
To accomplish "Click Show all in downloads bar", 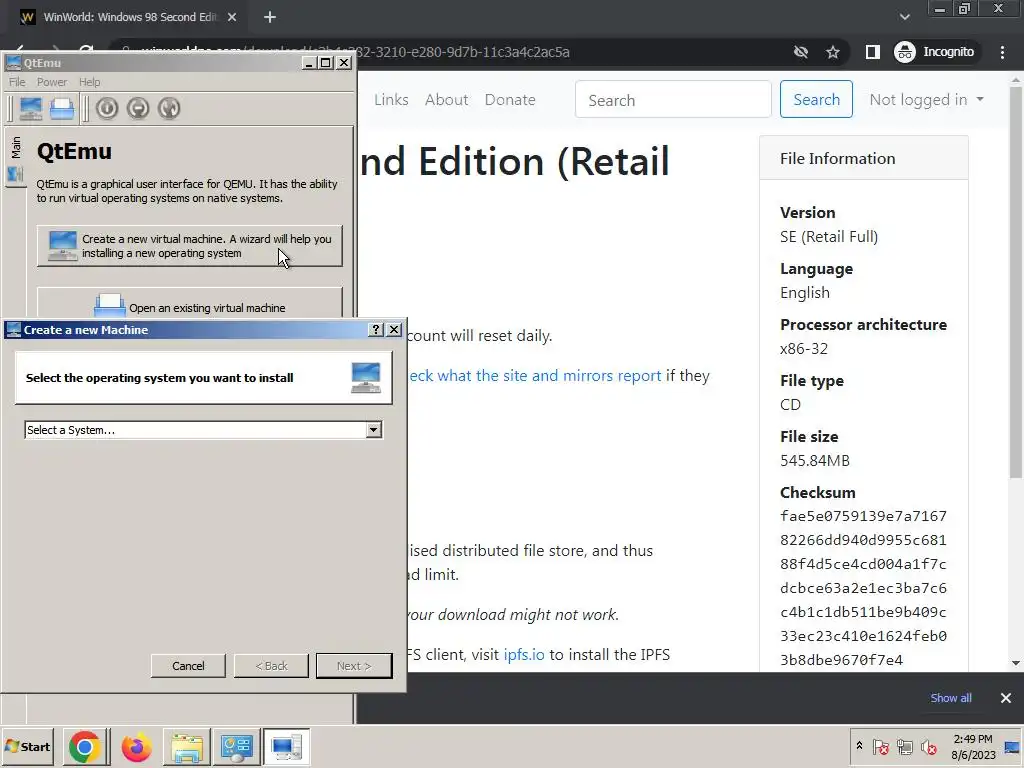I will pos(951,698).
